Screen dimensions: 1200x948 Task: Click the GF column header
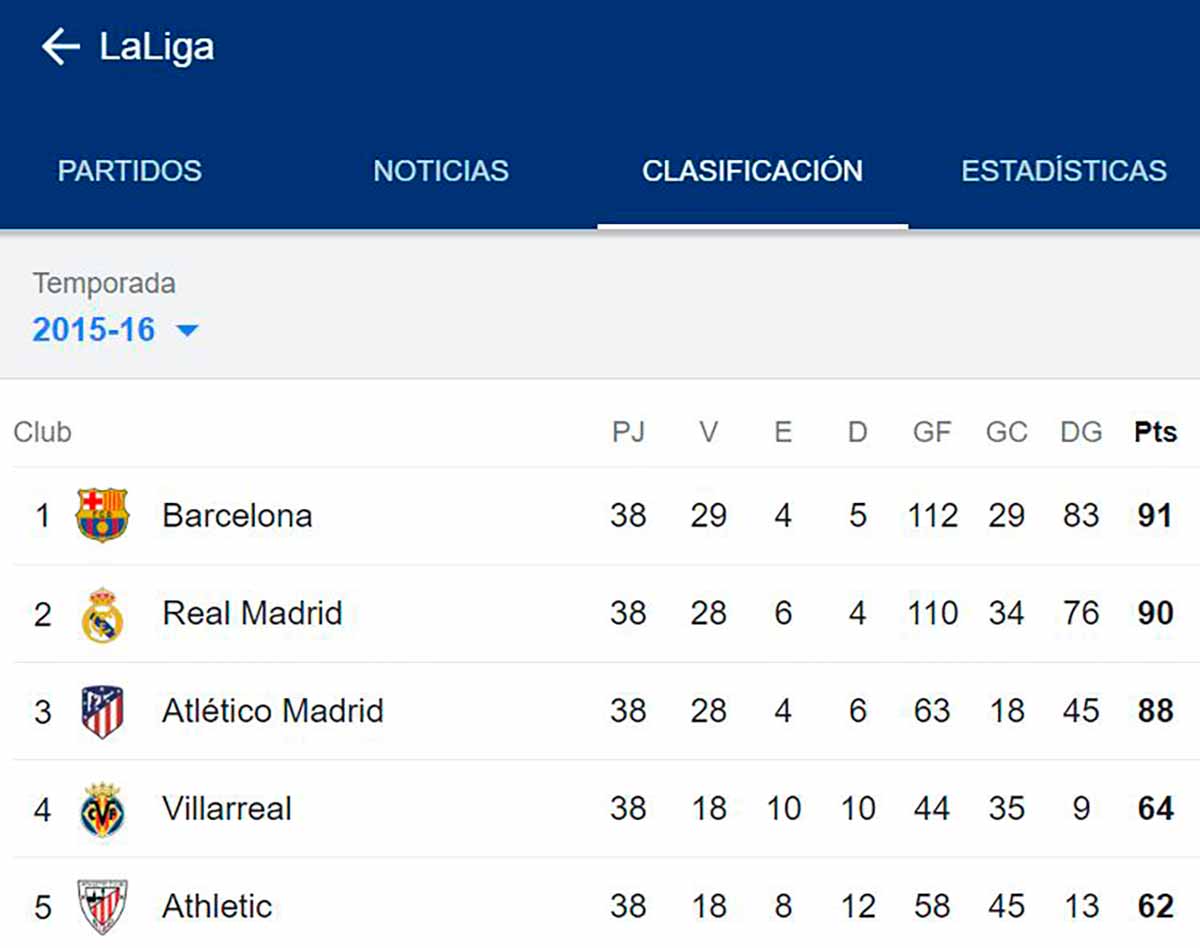(x=932, y=432)
